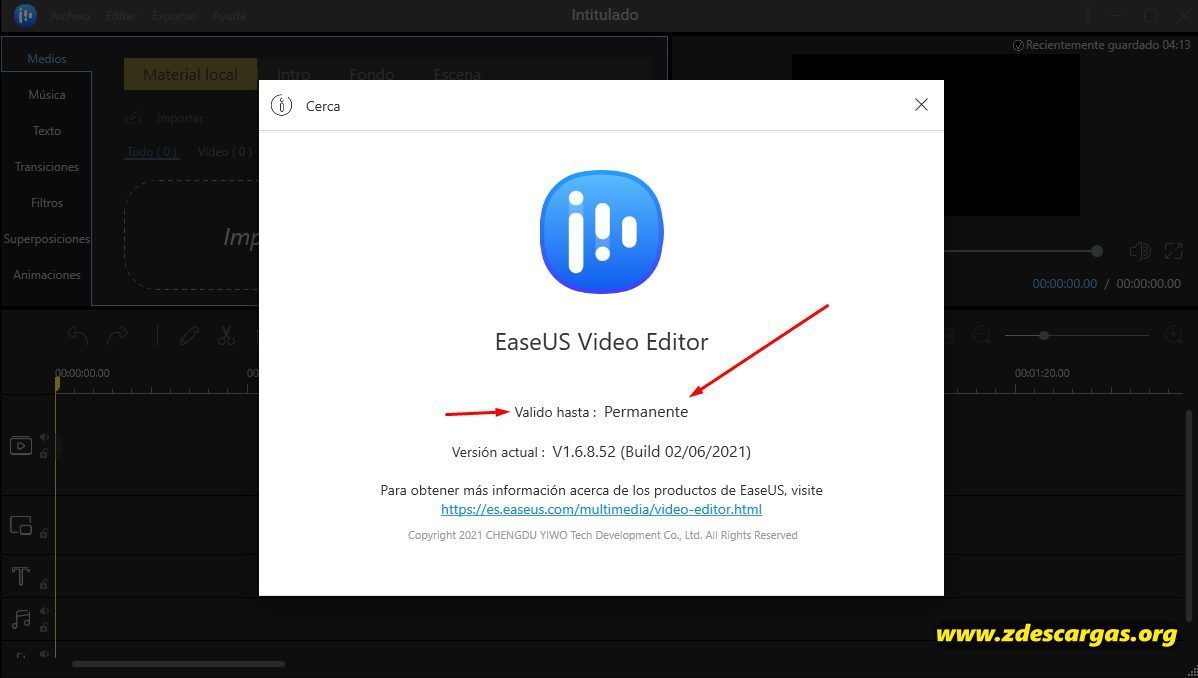Select the pencil Edit tool

coord(189,336)
